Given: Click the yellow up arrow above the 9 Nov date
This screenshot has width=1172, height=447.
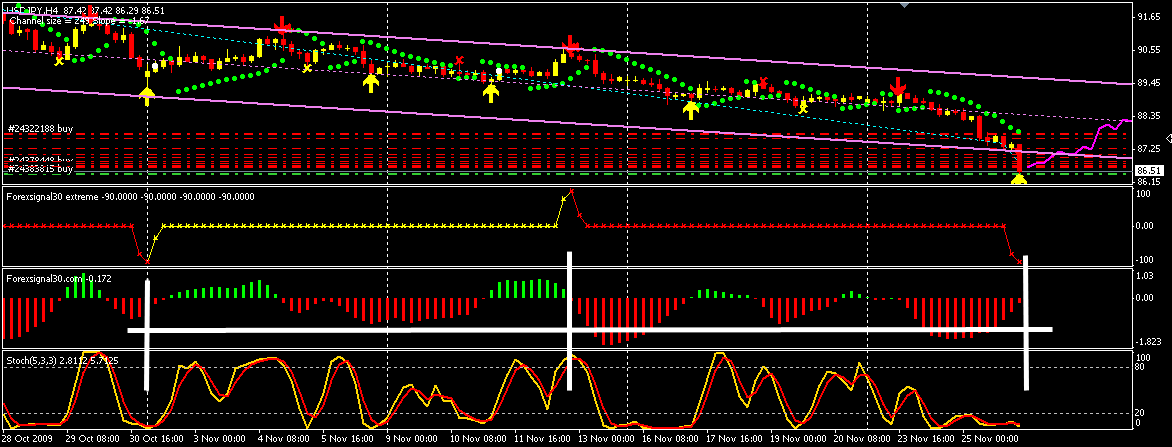Looking at the screenshot, I should tap(371, 82).
